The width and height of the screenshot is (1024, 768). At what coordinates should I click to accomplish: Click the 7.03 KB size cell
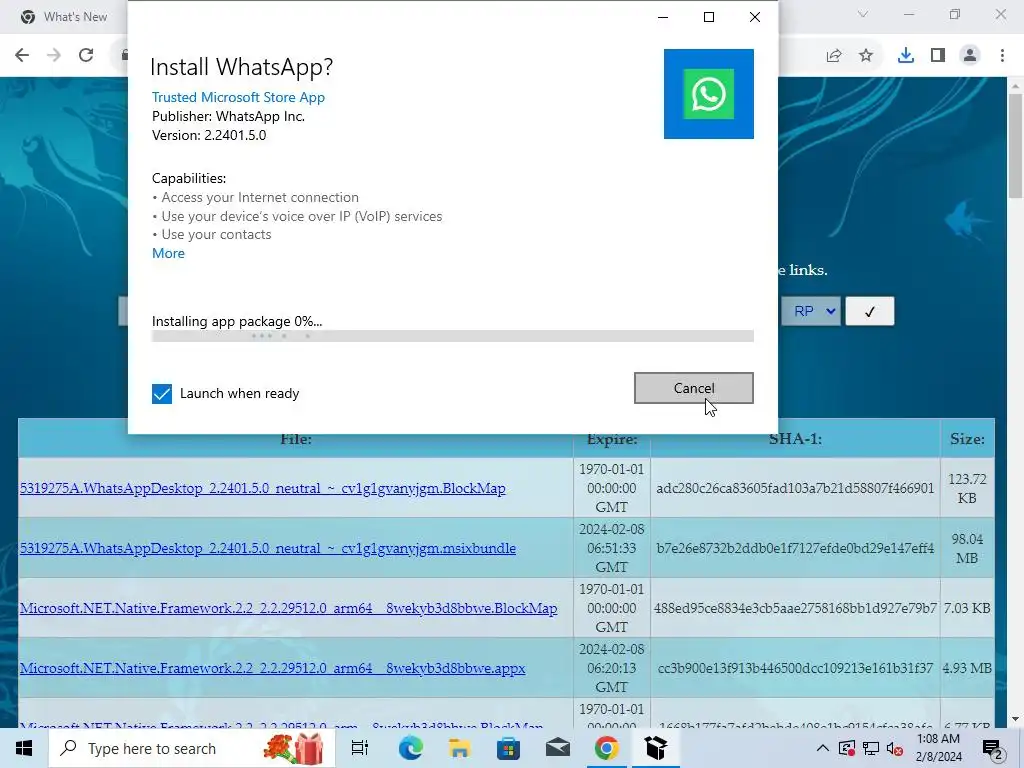click(967, 609)
